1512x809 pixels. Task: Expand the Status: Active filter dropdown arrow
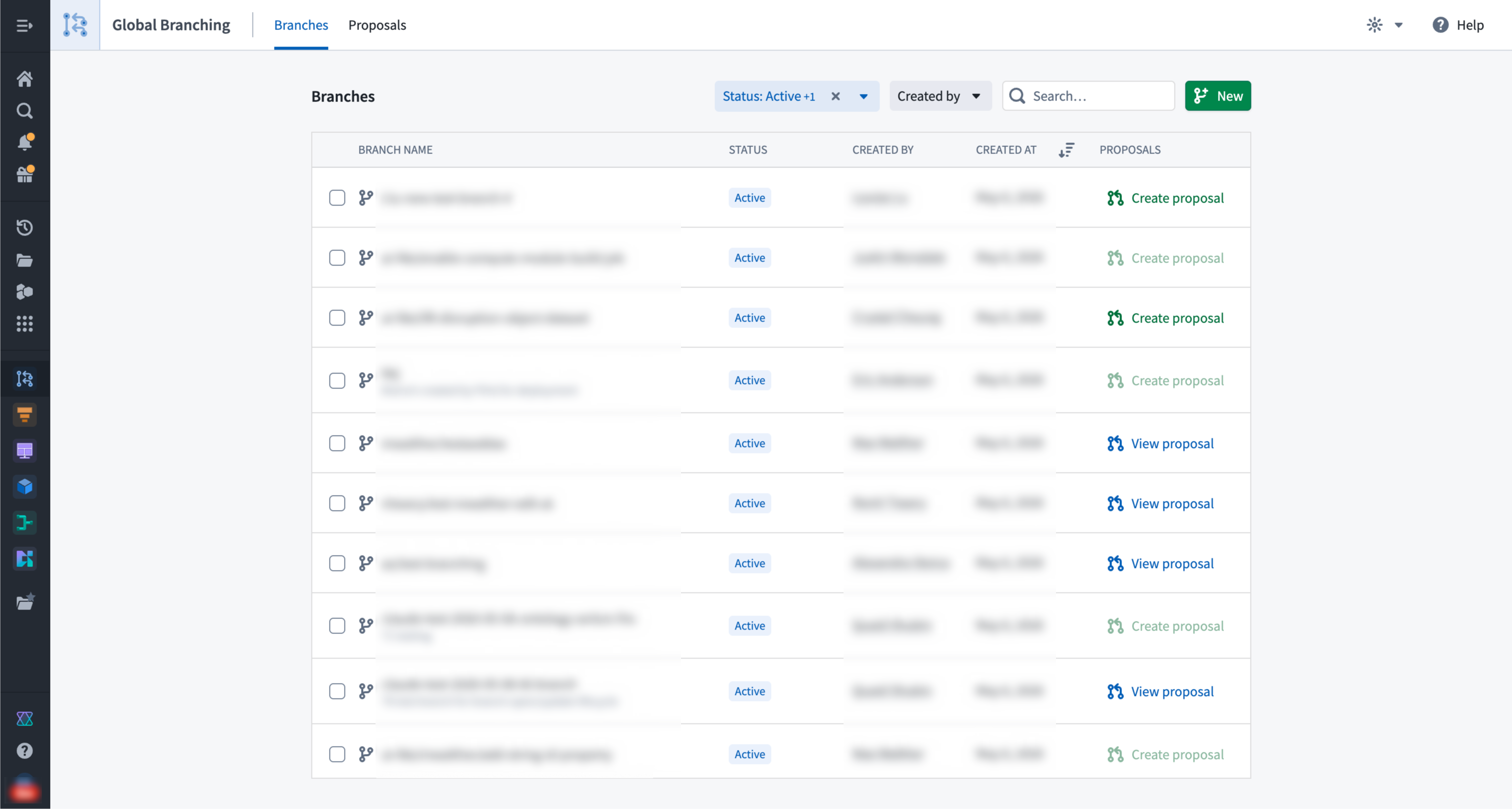863,96
